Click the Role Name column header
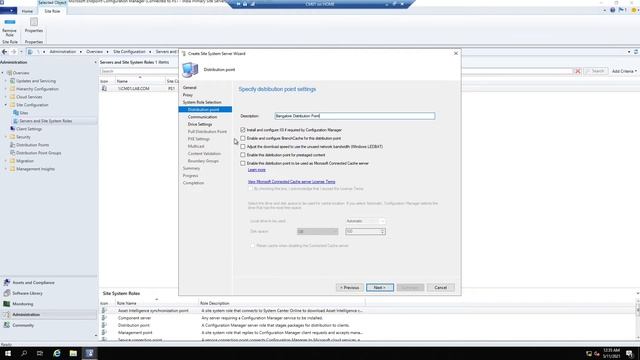This screenshot has height=360, width=640. click(127, 303)
